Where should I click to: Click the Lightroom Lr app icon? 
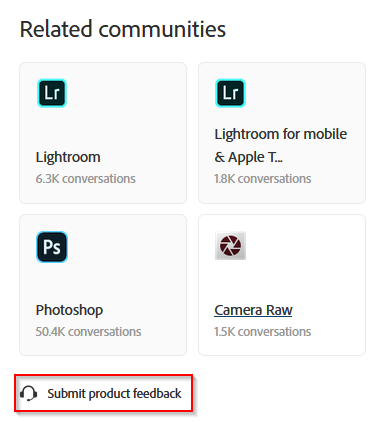pyautogui.click(x=52, y=93)
